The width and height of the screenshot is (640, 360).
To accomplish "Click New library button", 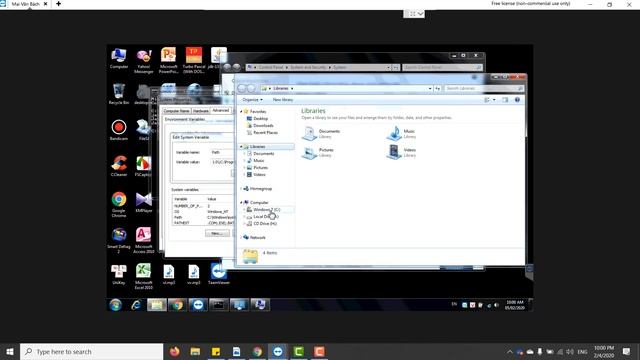I will 282,100.
